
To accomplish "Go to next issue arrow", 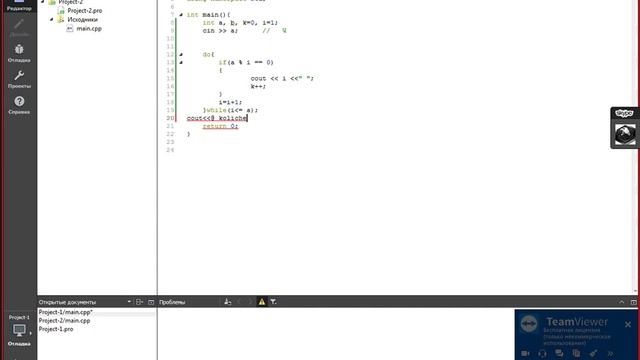I will click(250, 302).
